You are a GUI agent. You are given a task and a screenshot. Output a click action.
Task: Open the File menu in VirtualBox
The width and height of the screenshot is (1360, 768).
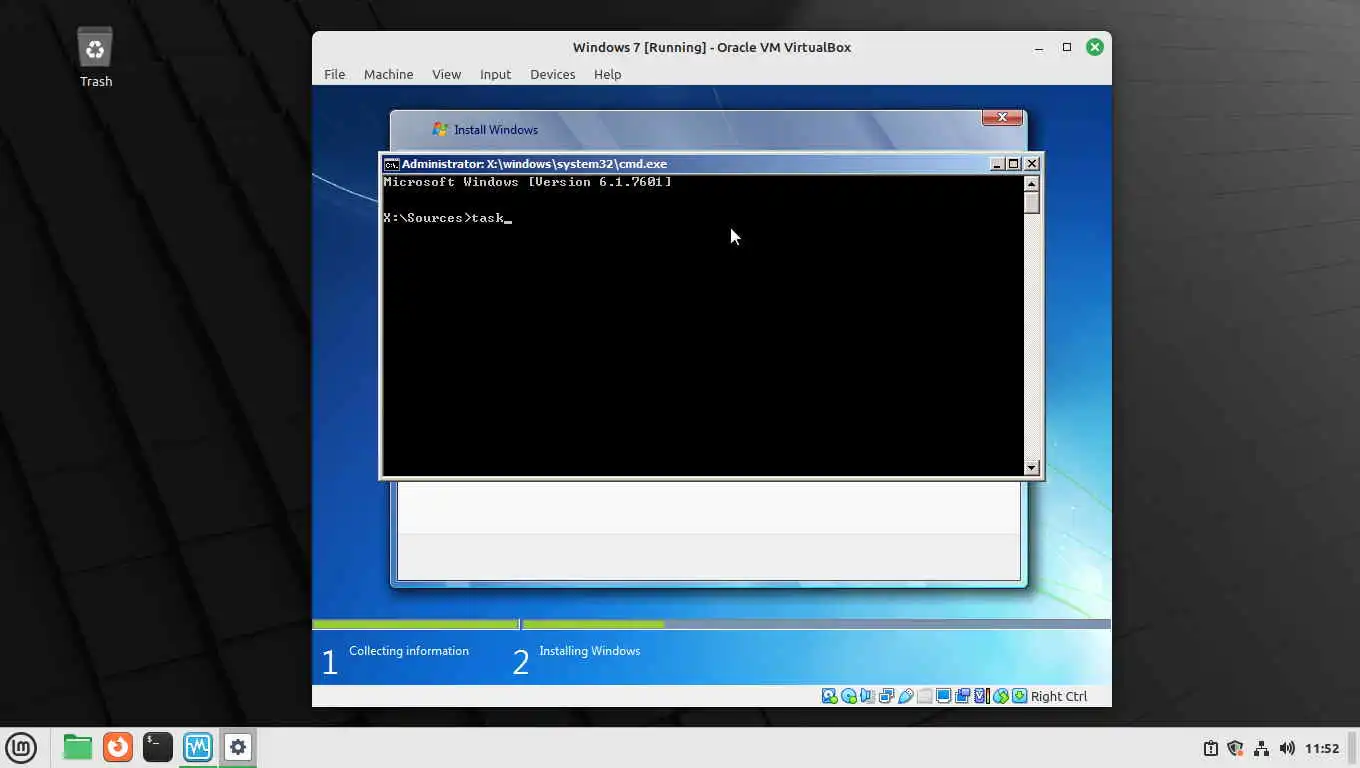(x=334, y=74)
